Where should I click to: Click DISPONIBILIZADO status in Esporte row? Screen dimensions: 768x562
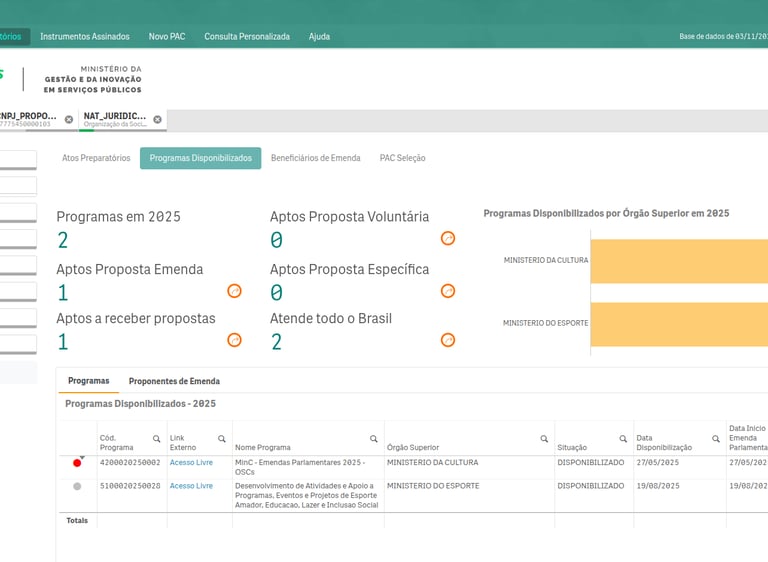[591, 486]
